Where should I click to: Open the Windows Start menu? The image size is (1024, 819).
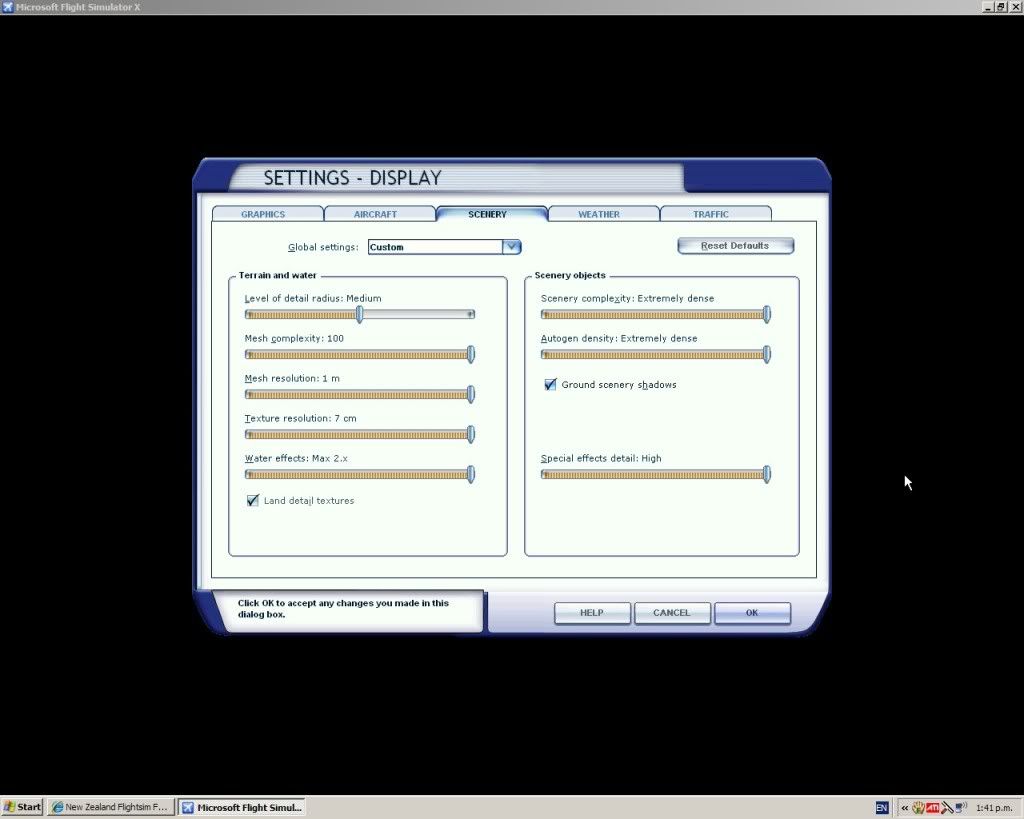point(22,807)
